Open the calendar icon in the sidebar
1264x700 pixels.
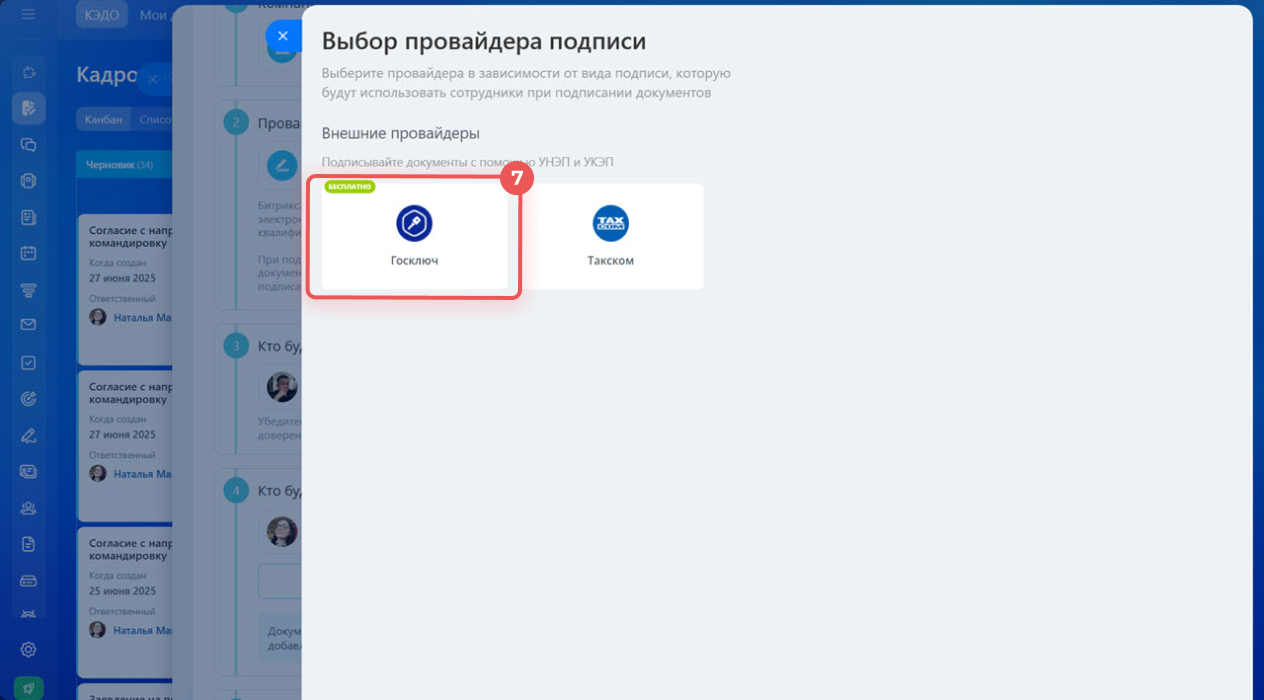[x=28, y=253]
